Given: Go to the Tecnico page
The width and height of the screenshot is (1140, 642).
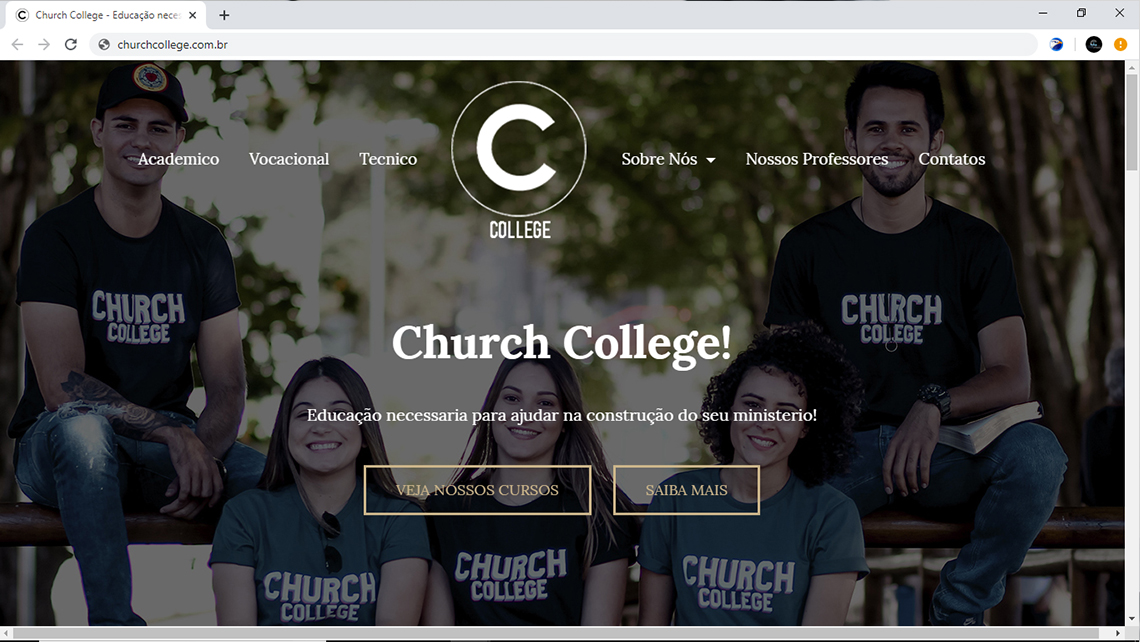Looking at the screenshot, I should point(388,159).
